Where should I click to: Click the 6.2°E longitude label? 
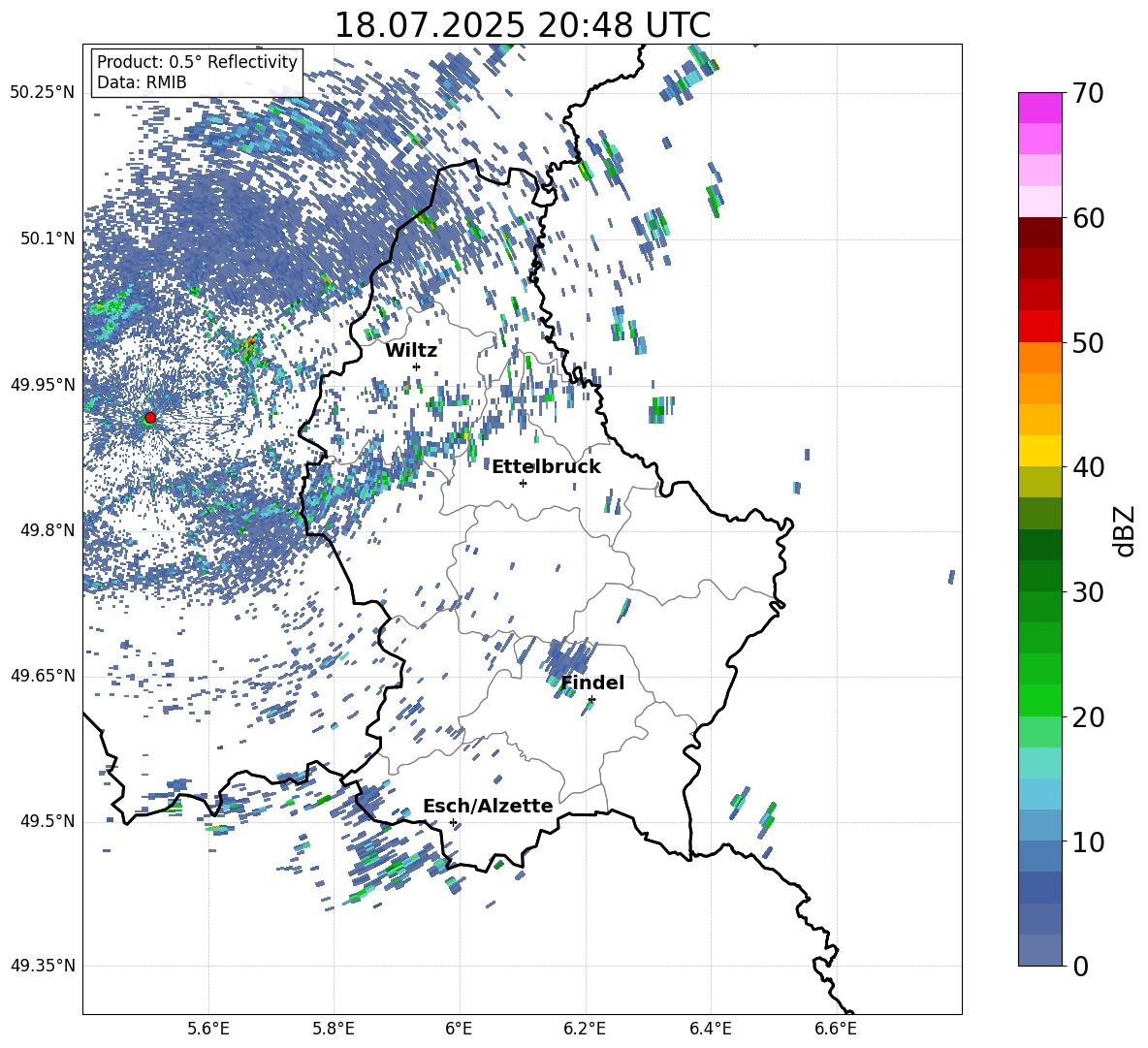[585, 1029]
